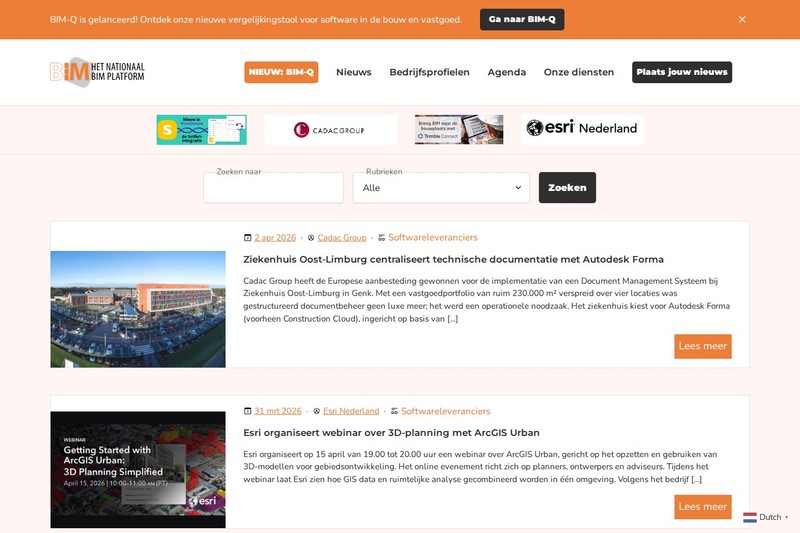
Task: Open the Cadac Group sponsor logo
Action: click(x=330, y=130)
